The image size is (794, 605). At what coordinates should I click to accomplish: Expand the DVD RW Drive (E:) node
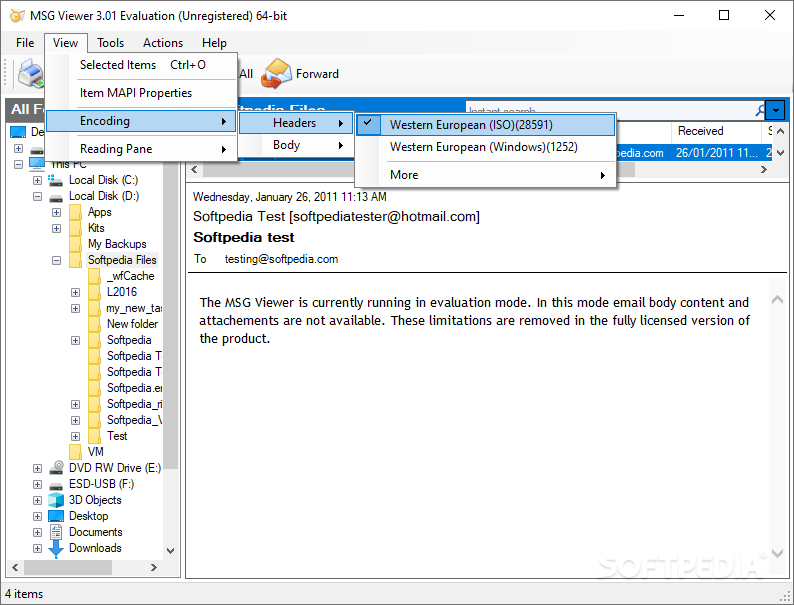37,468
